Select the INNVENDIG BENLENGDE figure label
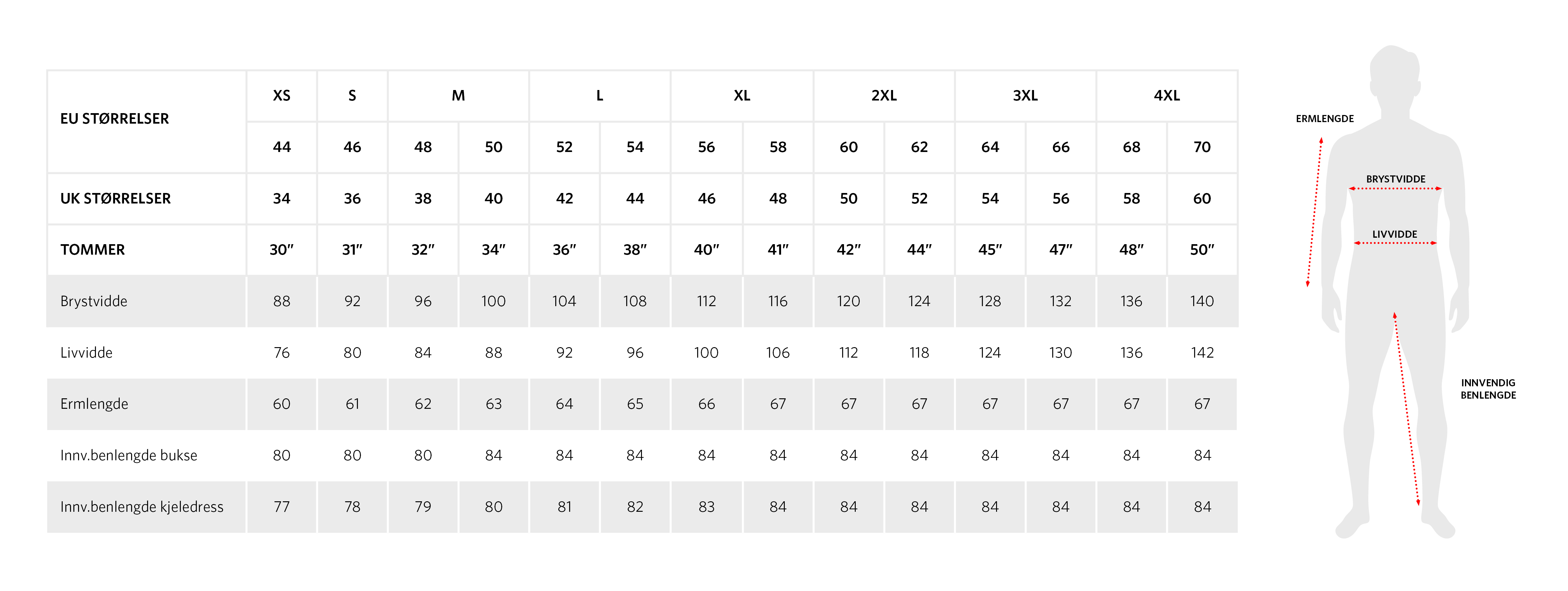Screen dimensions: 1568x591 coord(1488,388)
